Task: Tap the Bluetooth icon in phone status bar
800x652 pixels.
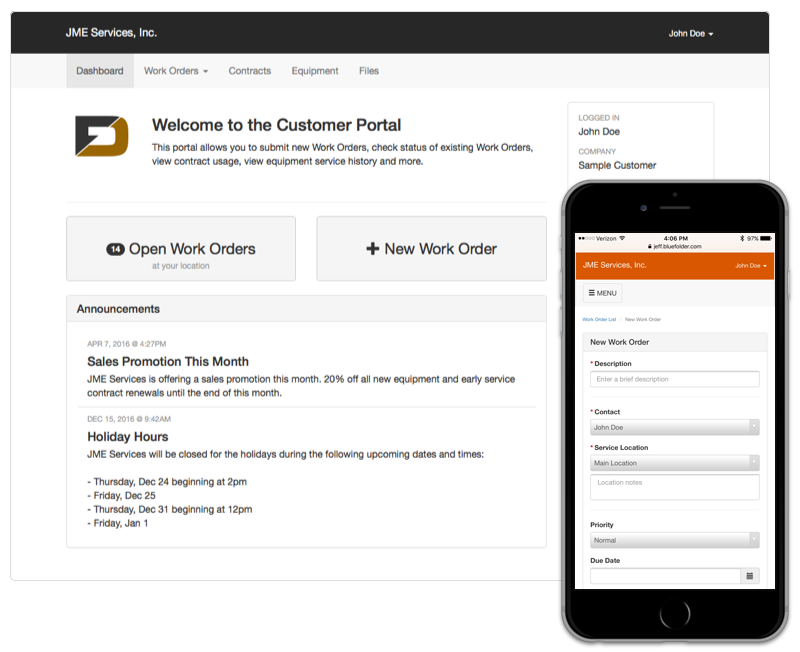Action: (x=742, y=238)
